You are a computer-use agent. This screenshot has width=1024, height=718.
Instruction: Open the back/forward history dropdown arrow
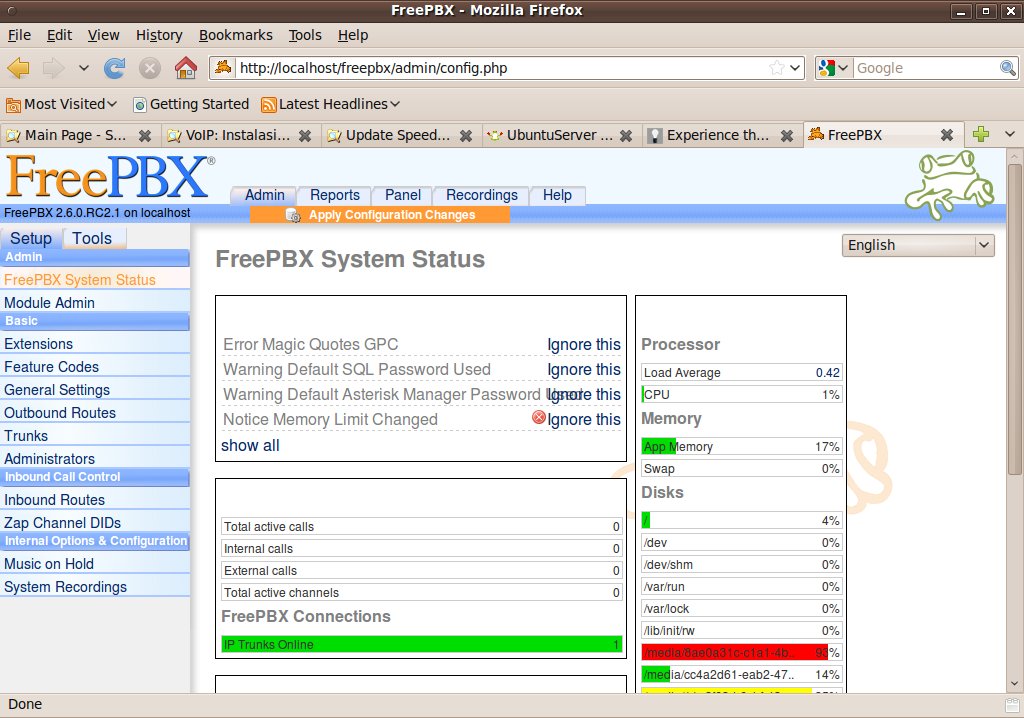click(x=84, y=68)
